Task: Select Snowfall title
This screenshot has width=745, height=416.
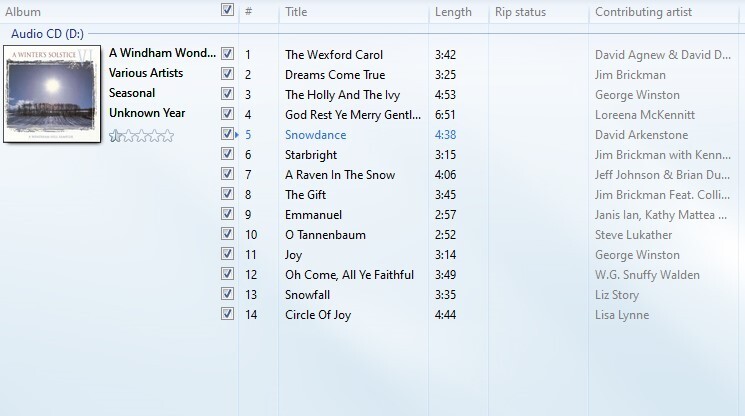Action: (307, 294)
